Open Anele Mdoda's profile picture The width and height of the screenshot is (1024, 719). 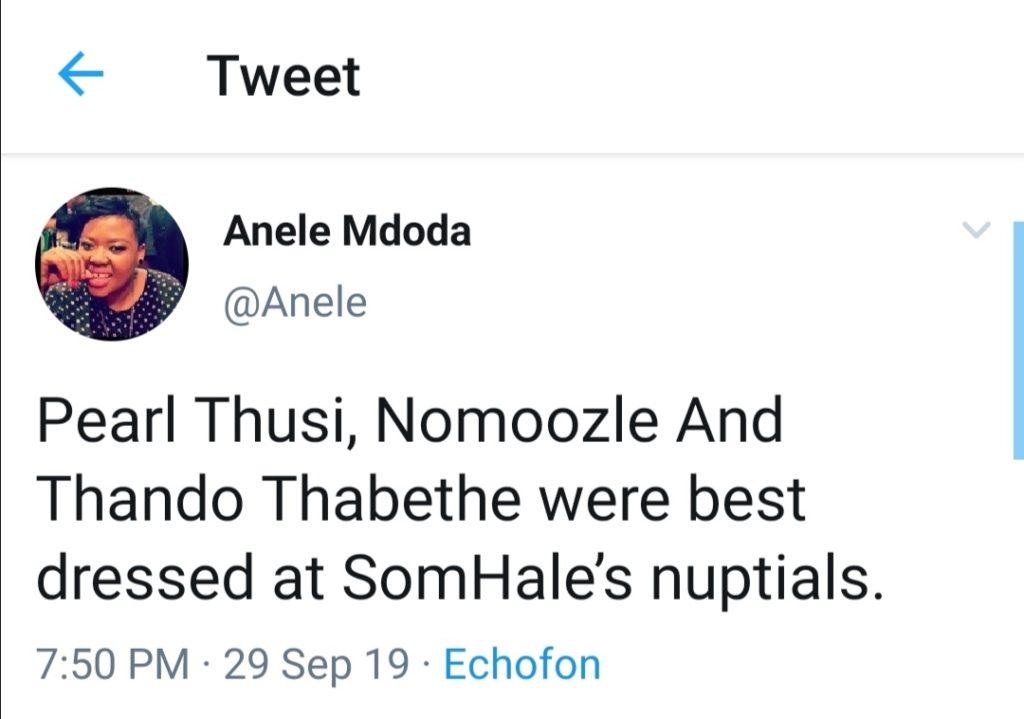(112, 264)
